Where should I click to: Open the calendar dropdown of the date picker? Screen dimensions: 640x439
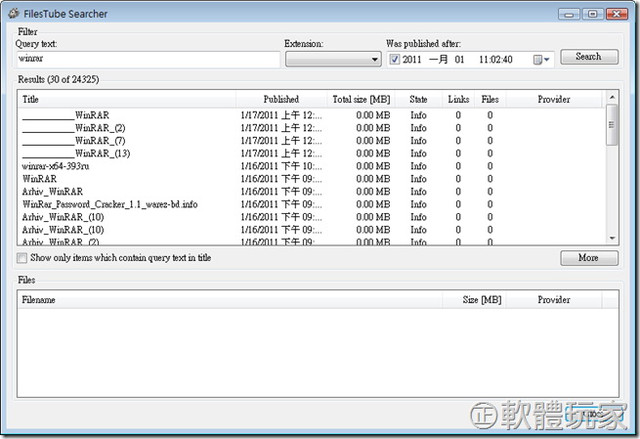pos(542,60)
